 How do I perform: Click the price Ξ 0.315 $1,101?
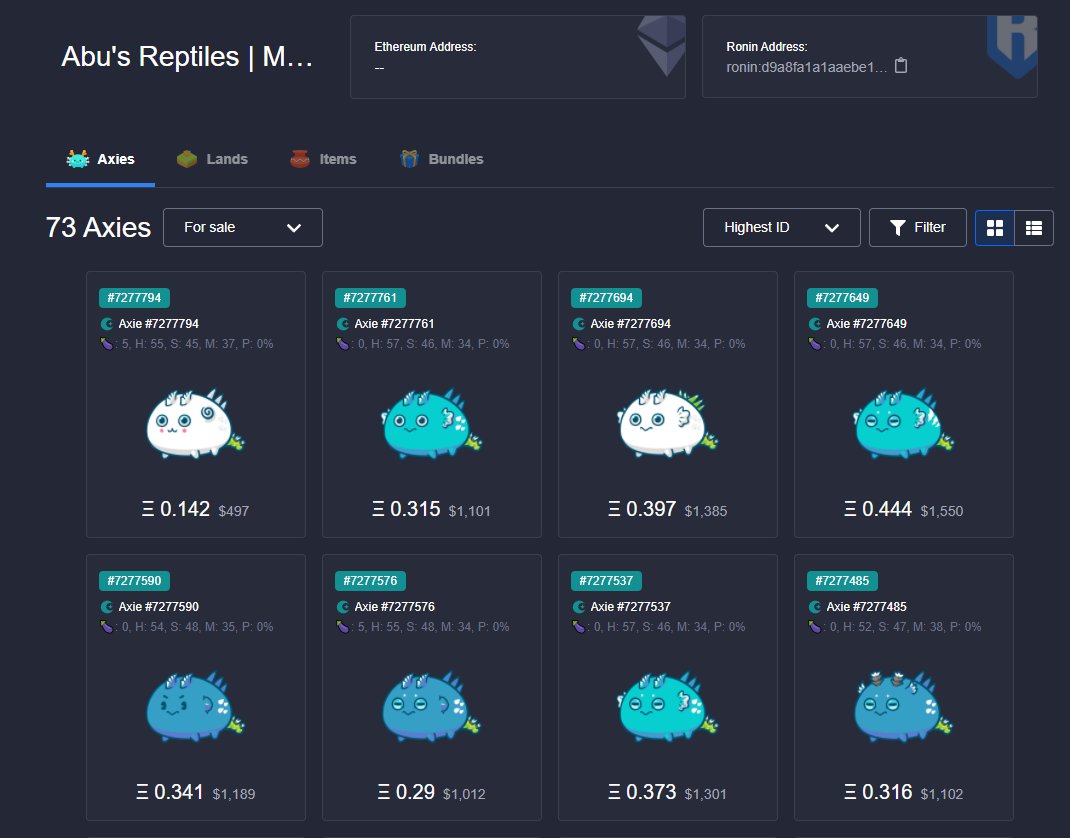point(431,509)
